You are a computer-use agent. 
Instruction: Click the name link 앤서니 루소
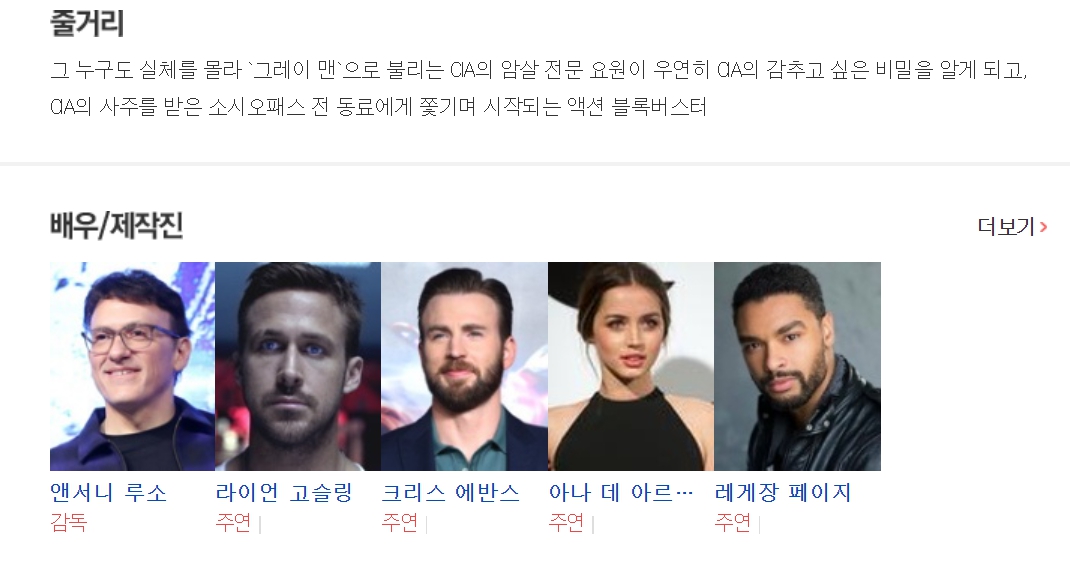point(109,493)
